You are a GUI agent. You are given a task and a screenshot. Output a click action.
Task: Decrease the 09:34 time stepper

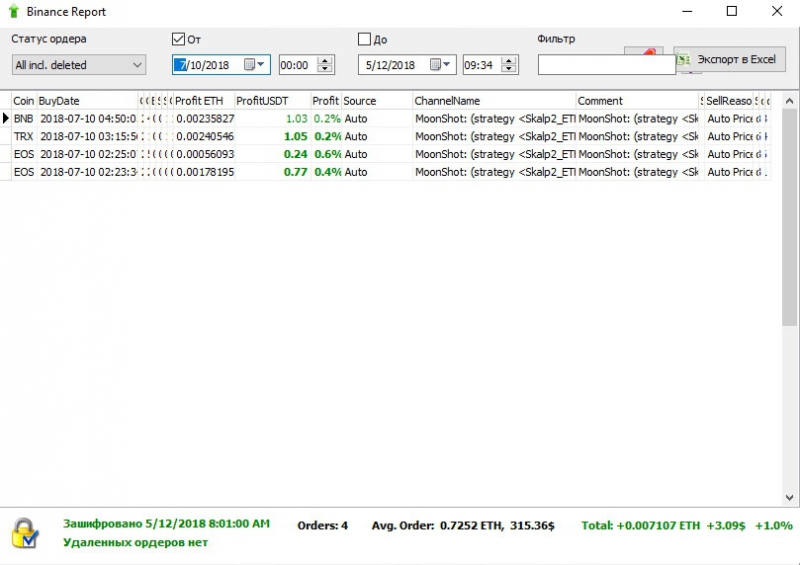(509, 69)
